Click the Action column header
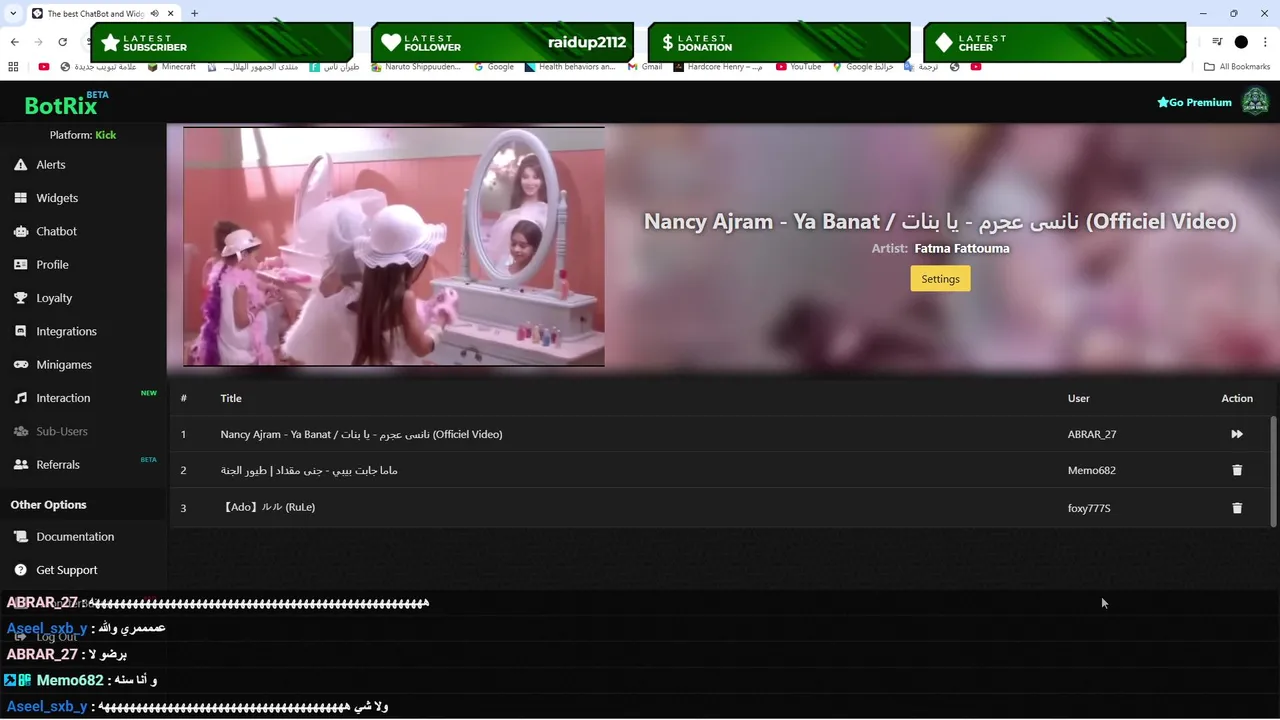 pos(1237,398)
